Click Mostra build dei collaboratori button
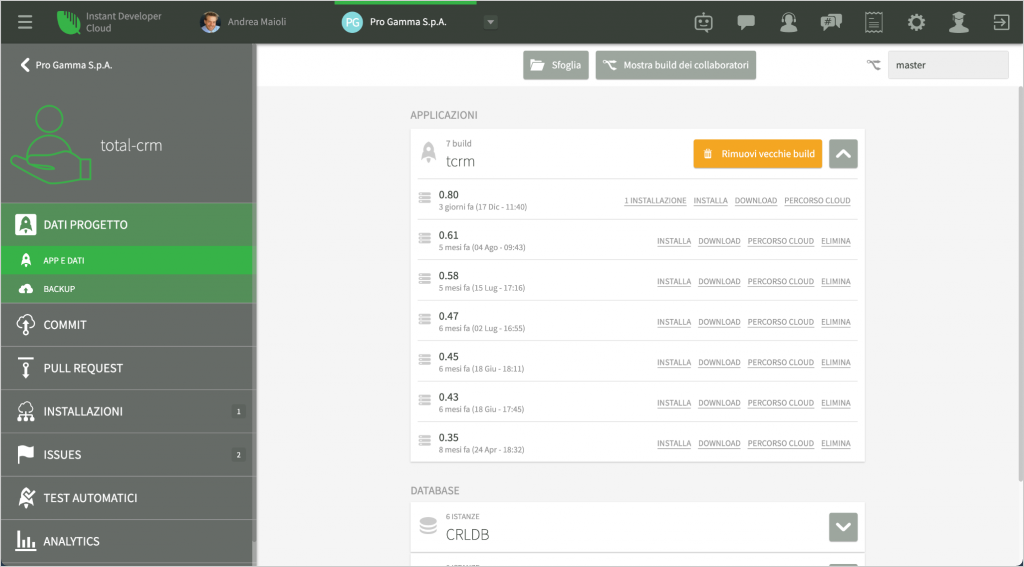The height and width of the screenshot is (567, 1024). pyautogui.click(x=676, y=65)
